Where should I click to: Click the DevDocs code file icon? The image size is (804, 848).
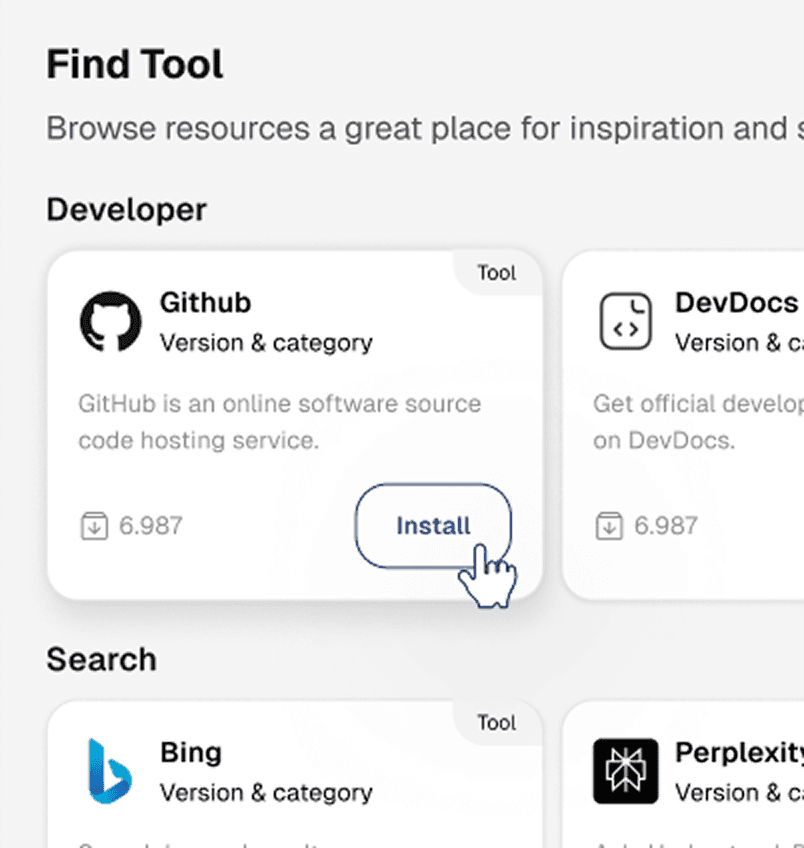626,321
